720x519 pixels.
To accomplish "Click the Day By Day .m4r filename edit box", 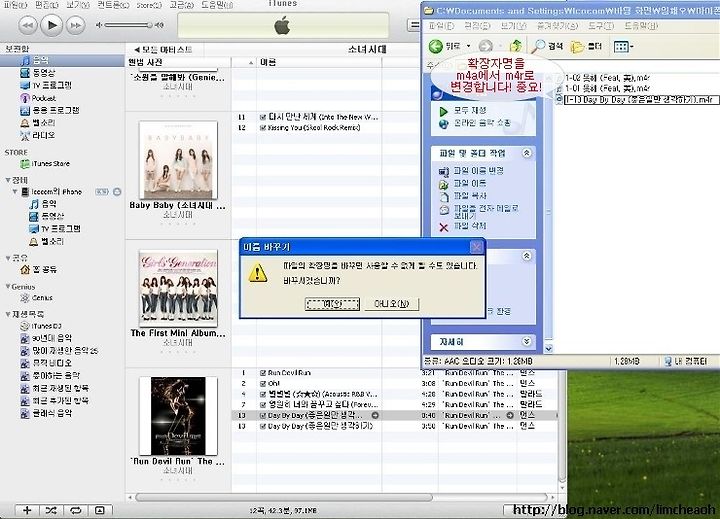I will [x=641, y=100].
